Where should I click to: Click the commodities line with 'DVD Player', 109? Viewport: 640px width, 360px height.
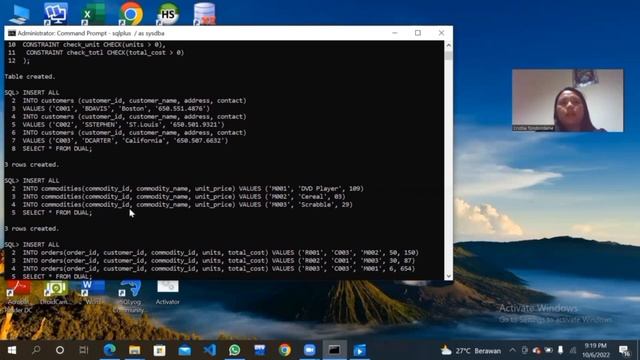tap(193, 189)
